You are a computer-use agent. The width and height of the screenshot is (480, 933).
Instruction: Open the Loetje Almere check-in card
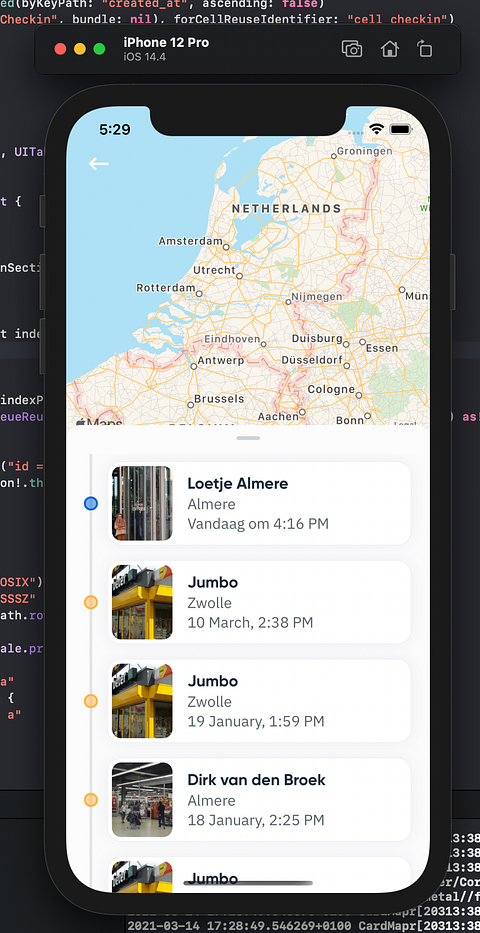[259, 503]
